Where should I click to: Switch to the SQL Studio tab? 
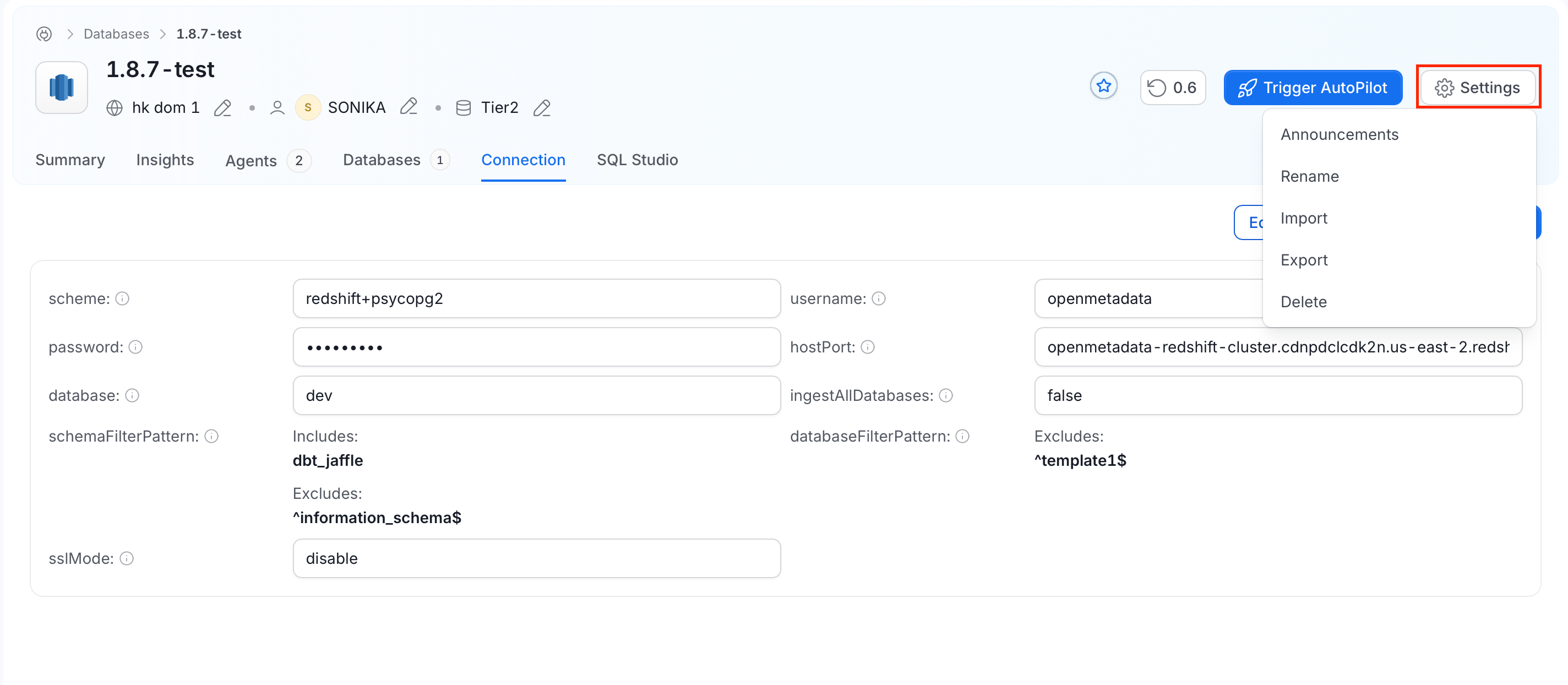click(x=636, y=160)
